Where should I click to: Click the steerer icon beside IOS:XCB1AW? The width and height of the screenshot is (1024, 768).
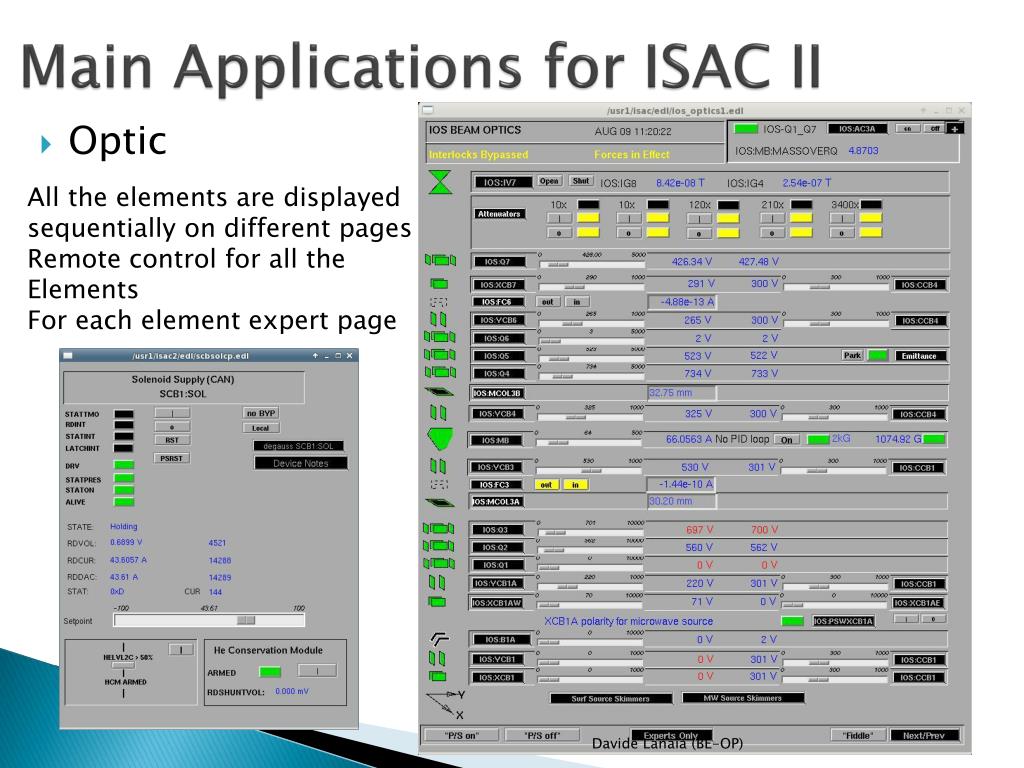pyautogui.click(x=437, y=601)
